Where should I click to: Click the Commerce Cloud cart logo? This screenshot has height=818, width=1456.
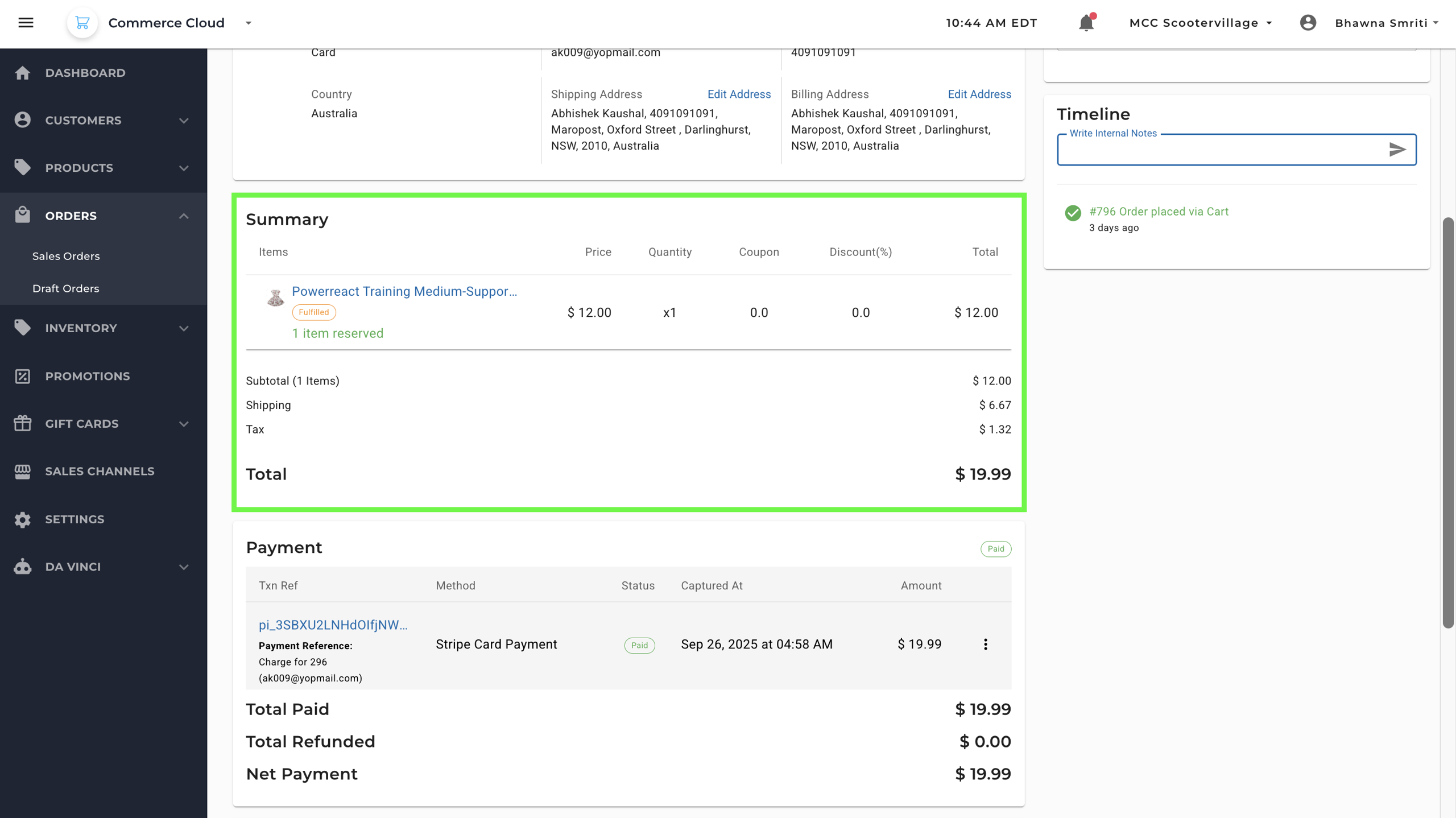pos(82,23)
